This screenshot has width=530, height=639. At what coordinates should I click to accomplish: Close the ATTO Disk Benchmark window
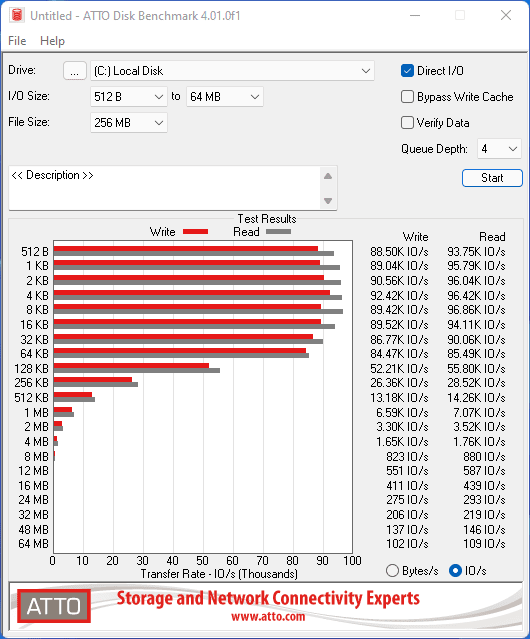tap(506, 15)
